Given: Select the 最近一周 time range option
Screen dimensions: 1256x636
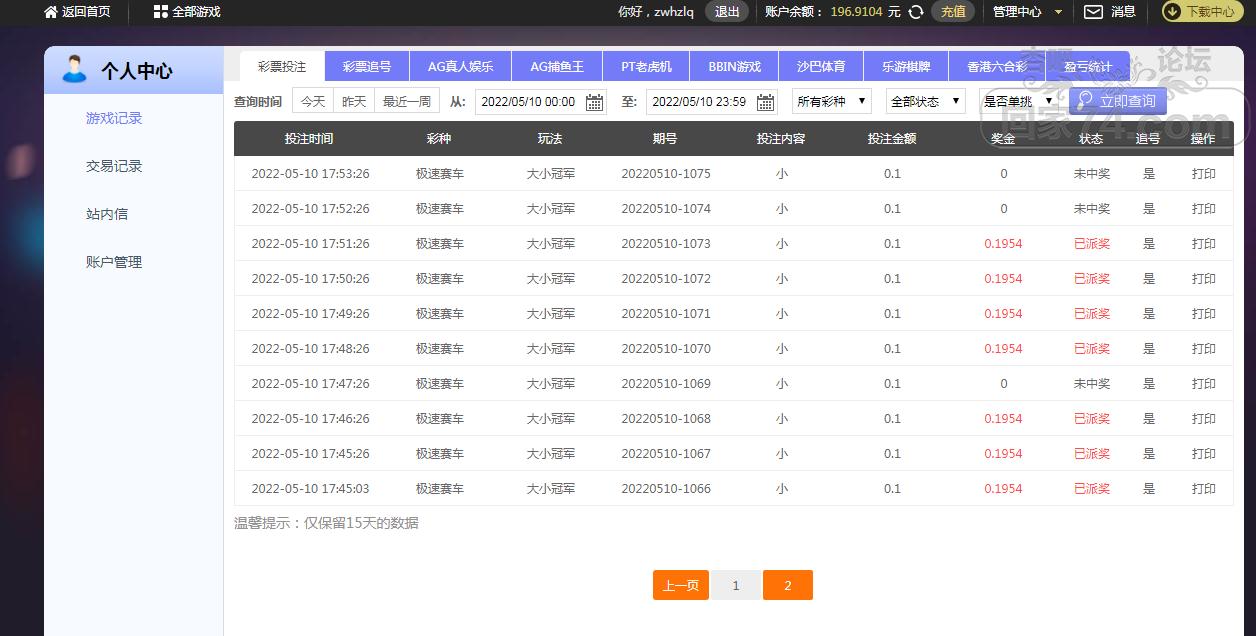Looking at the screenshot, I should [x=406, y=101].
